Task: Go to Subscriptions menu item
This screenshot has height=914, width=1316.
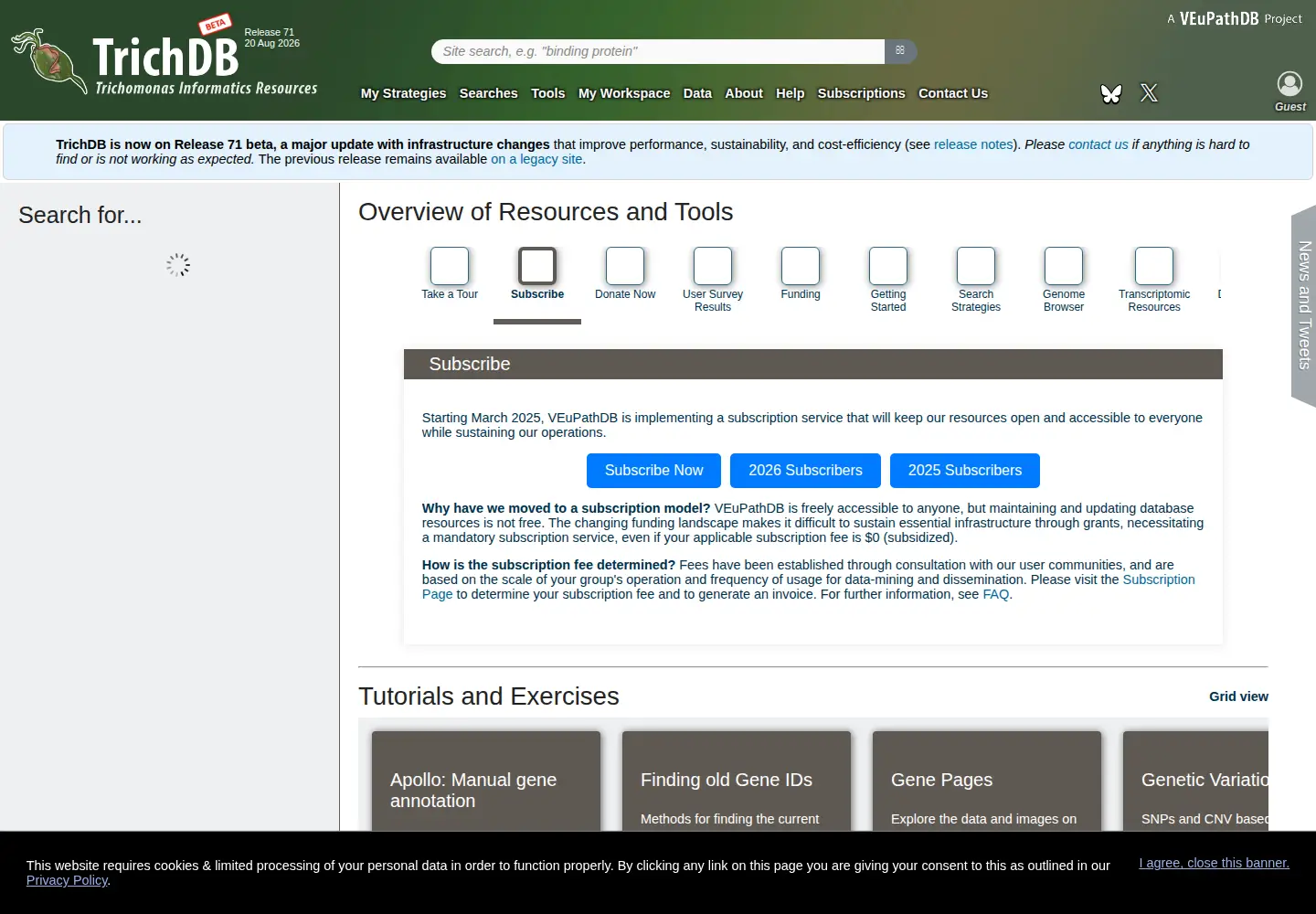Action: 861,93
